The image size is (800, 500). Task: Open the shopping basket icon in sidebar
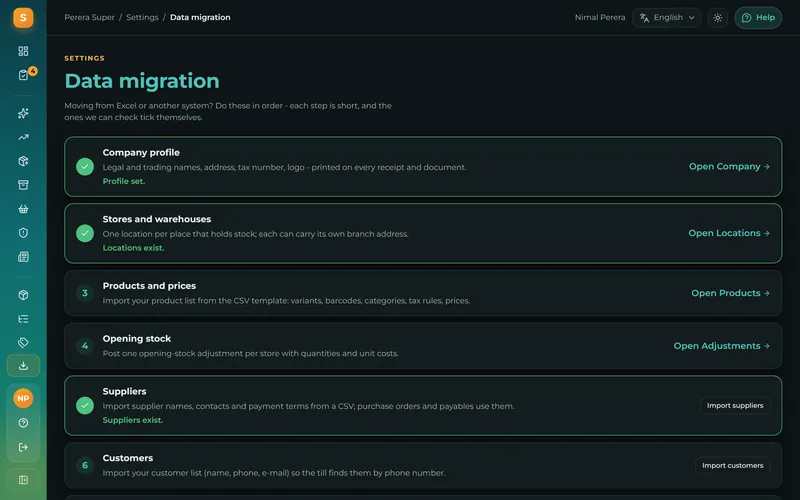(x=23, y=209)
